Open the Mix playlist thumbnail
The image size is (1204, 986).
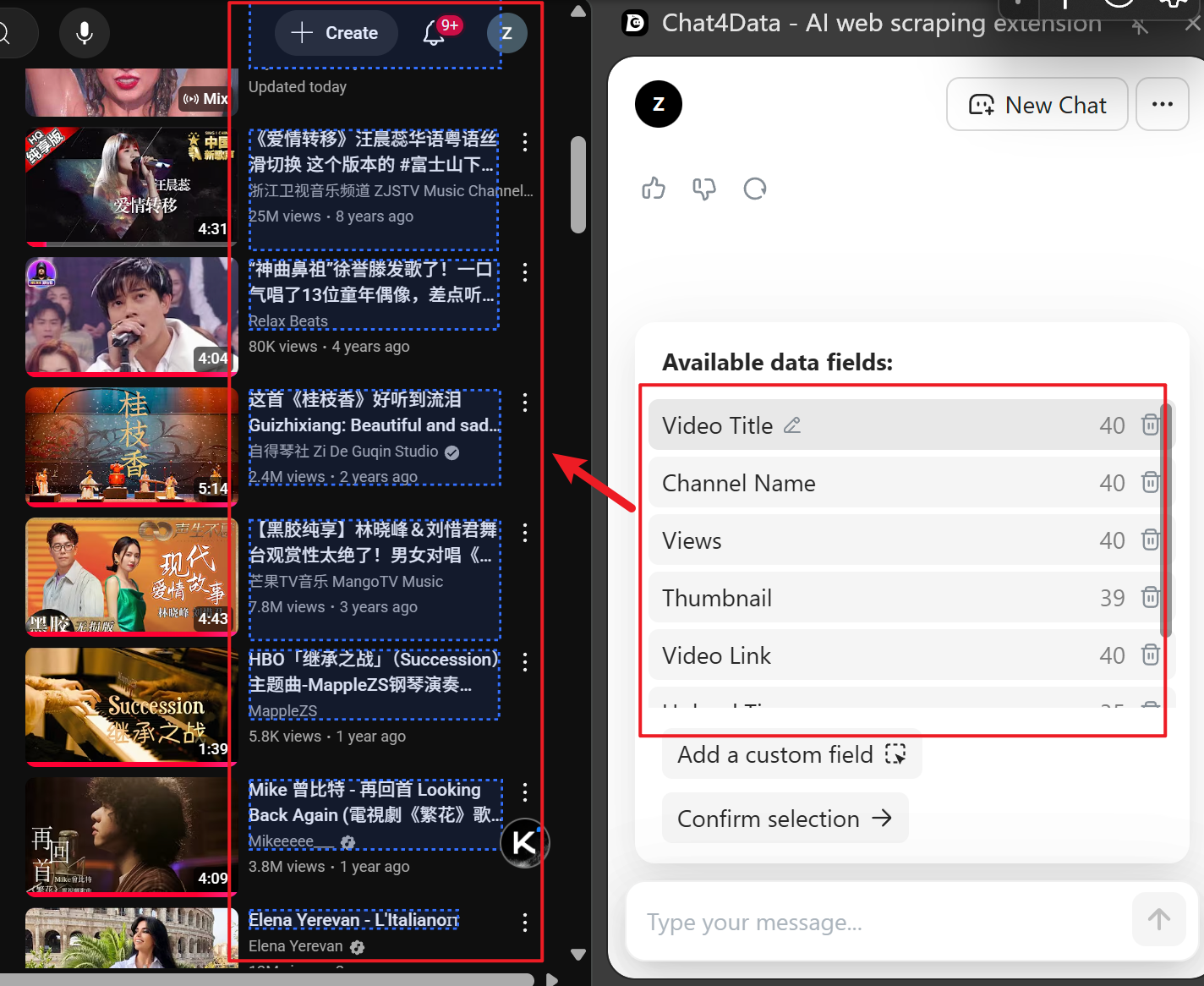point(131,92)
